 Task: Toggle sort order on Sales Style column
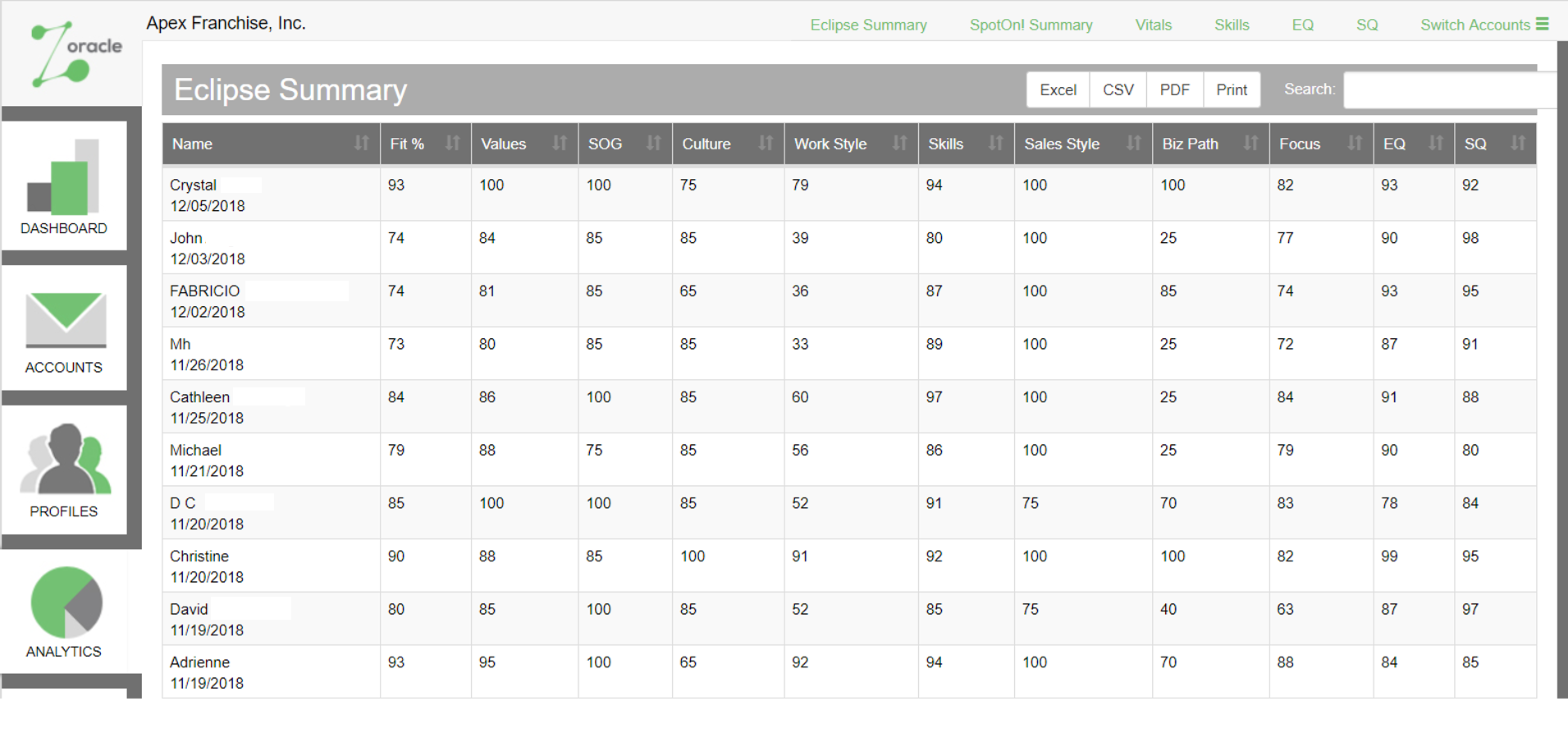pos(1133,144)
